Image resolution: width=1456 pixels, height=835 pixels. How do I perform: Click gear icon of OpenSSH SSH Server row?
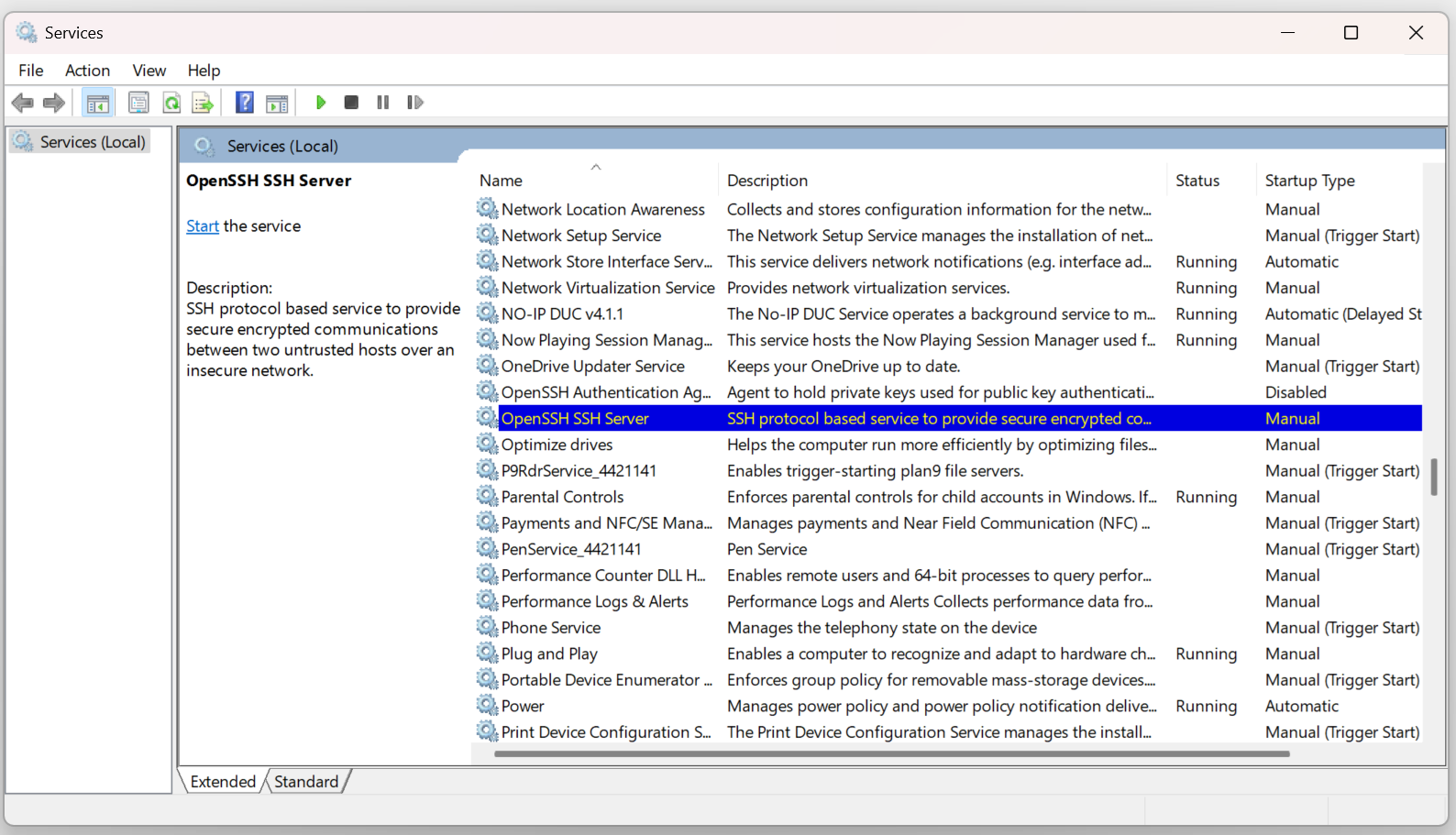tap(487, 418)
